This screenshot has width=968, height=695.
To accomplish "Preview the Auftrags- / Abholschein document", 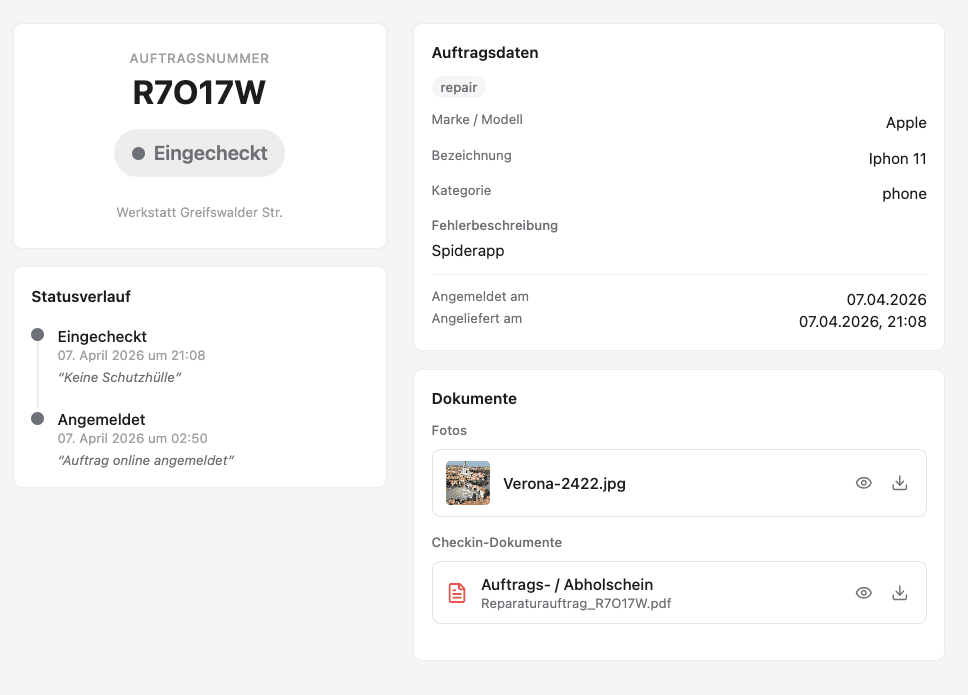I will (864, 593).
